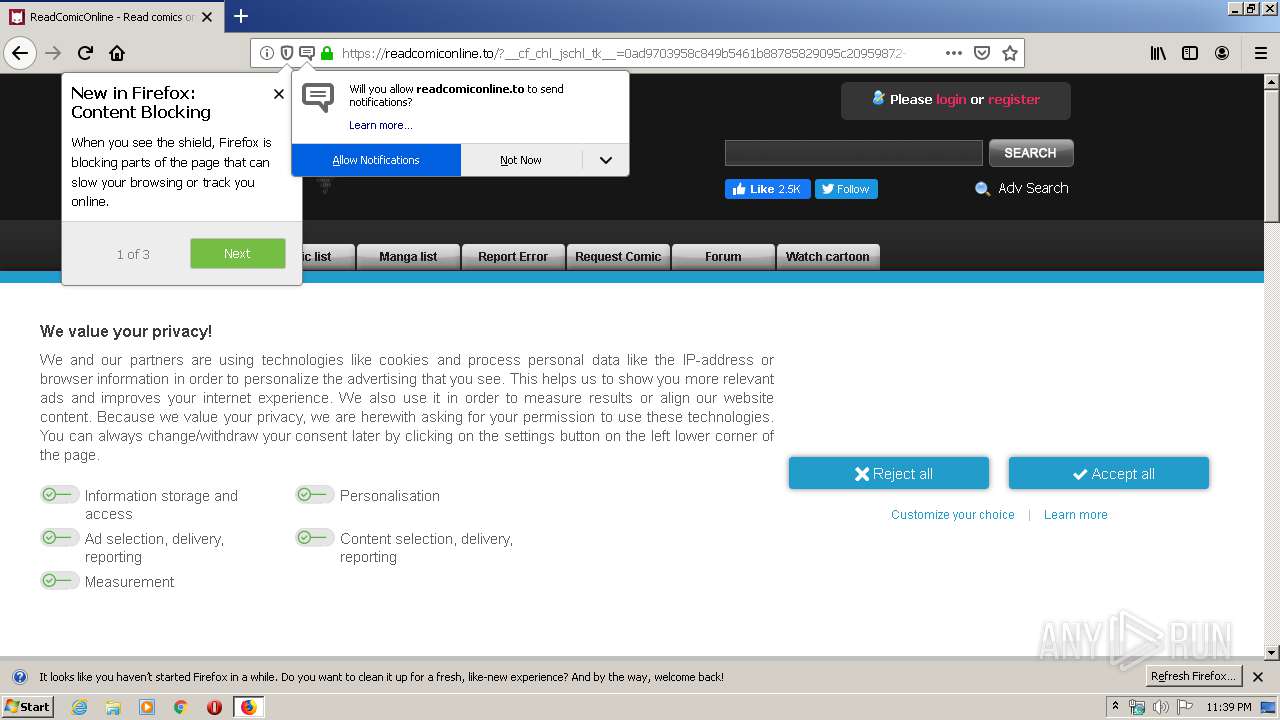Click the forward navigation arrow

[53, 53]
